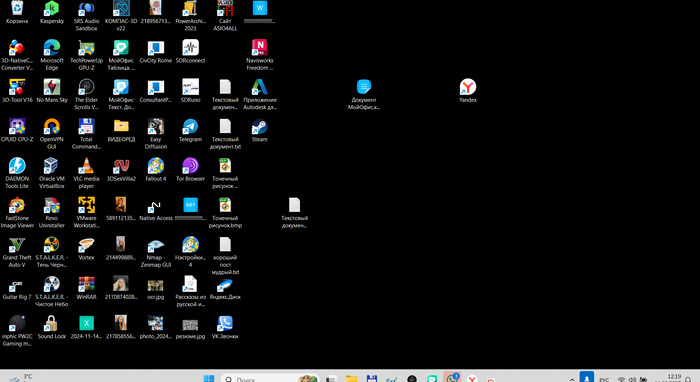Select the Grand Theft Auto V icon
Screen dimensions: 700x382
(x=17, y=252)
